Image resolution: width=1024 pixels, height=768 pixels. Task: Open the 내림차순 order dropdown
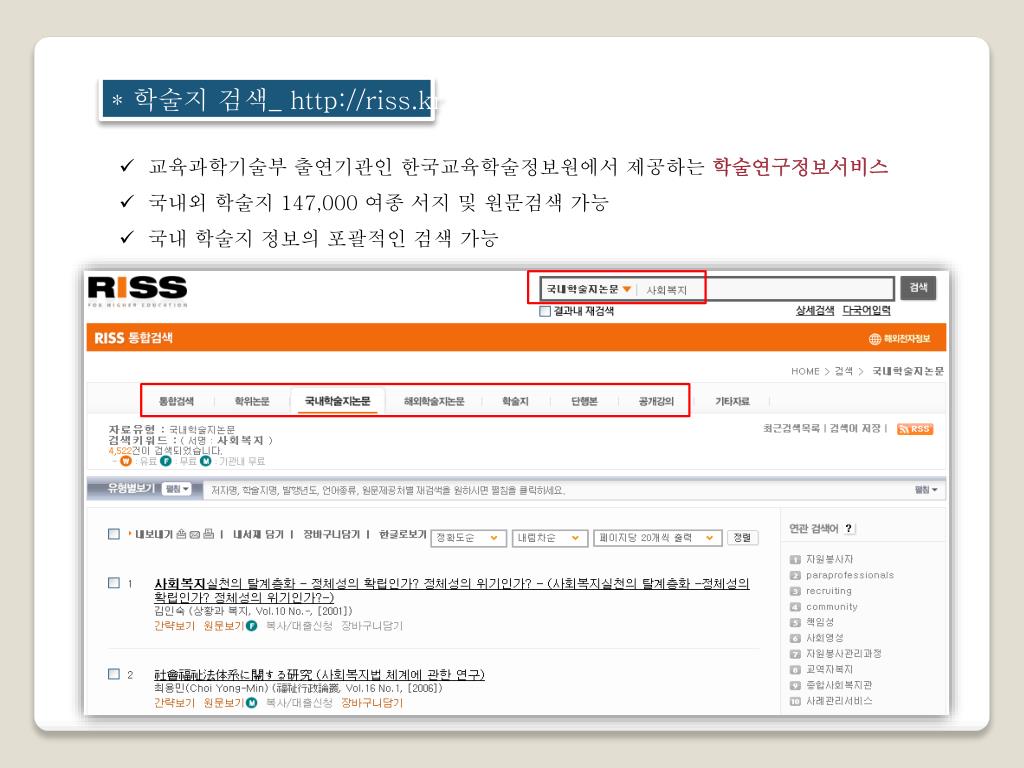tap(549, 537)
